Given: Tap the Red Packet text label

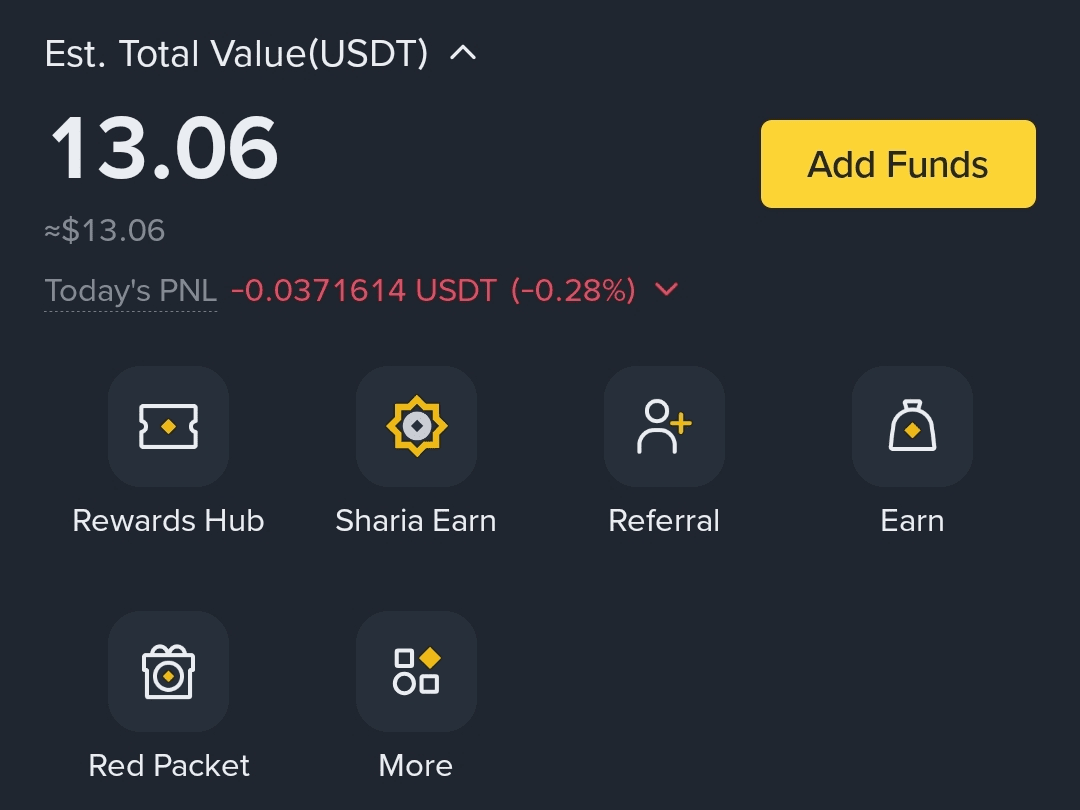Looking at the screenshot, I should pos(169,766).
